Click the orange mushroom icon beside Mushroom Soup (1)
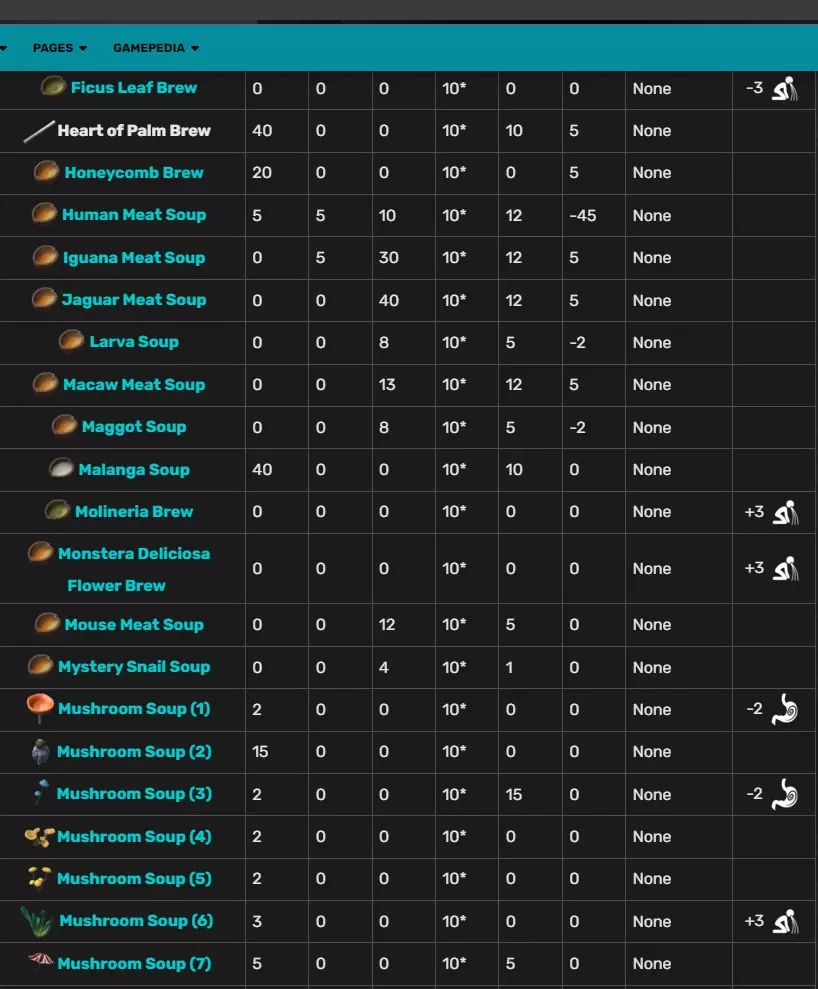 point(40,709)
